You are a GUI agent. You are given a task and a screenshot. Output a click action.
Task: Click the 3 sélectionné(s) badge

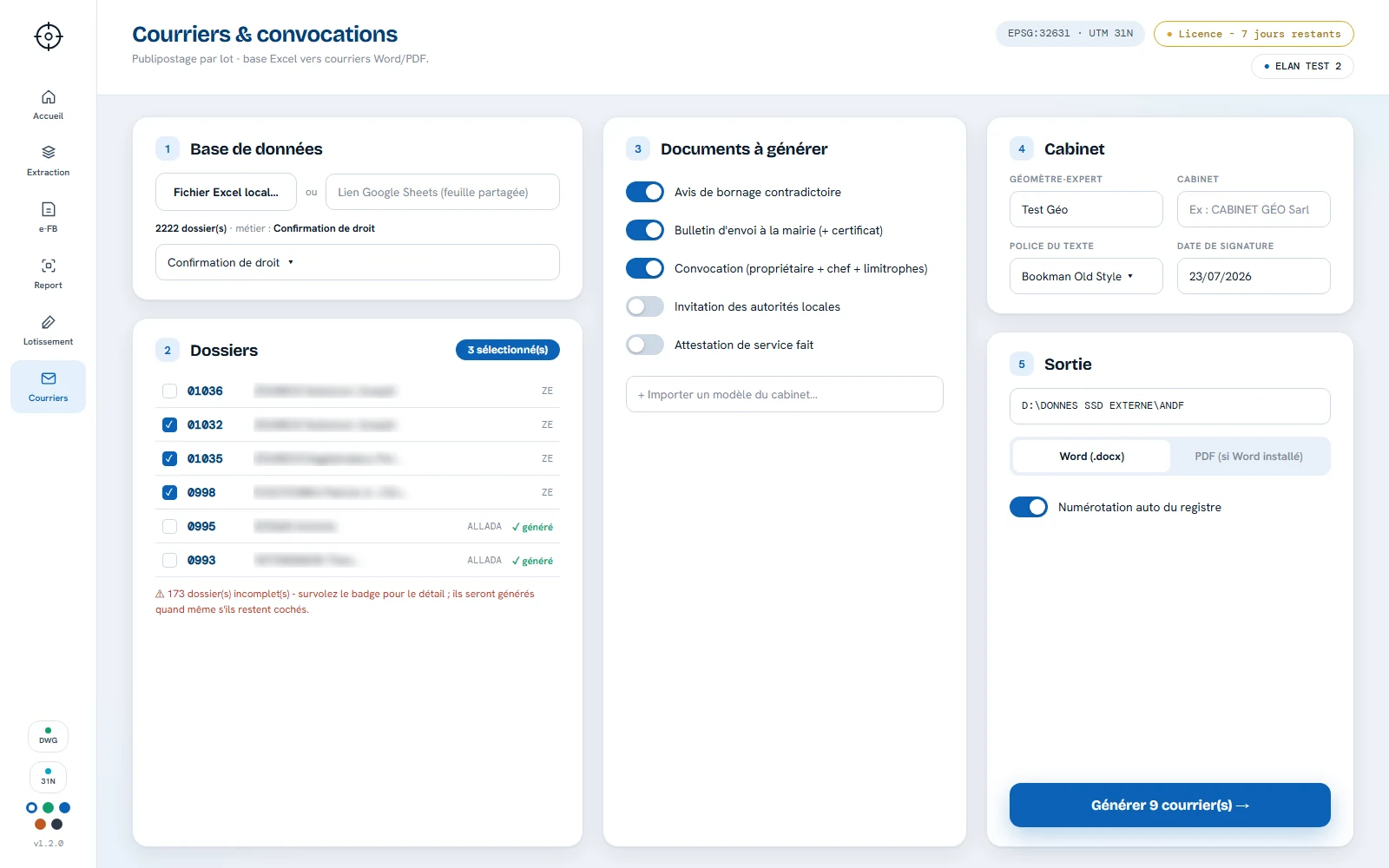pyautogui.click(x=508, y=350)
